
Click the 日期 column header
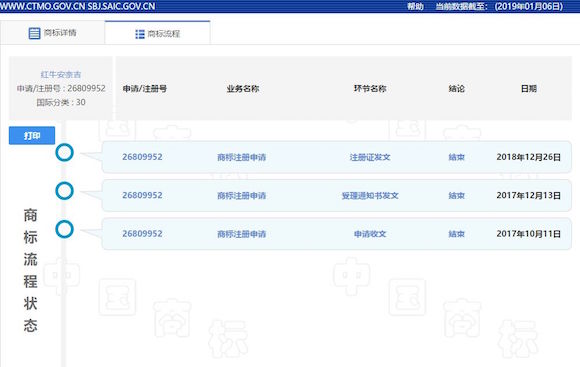(529, 89)
